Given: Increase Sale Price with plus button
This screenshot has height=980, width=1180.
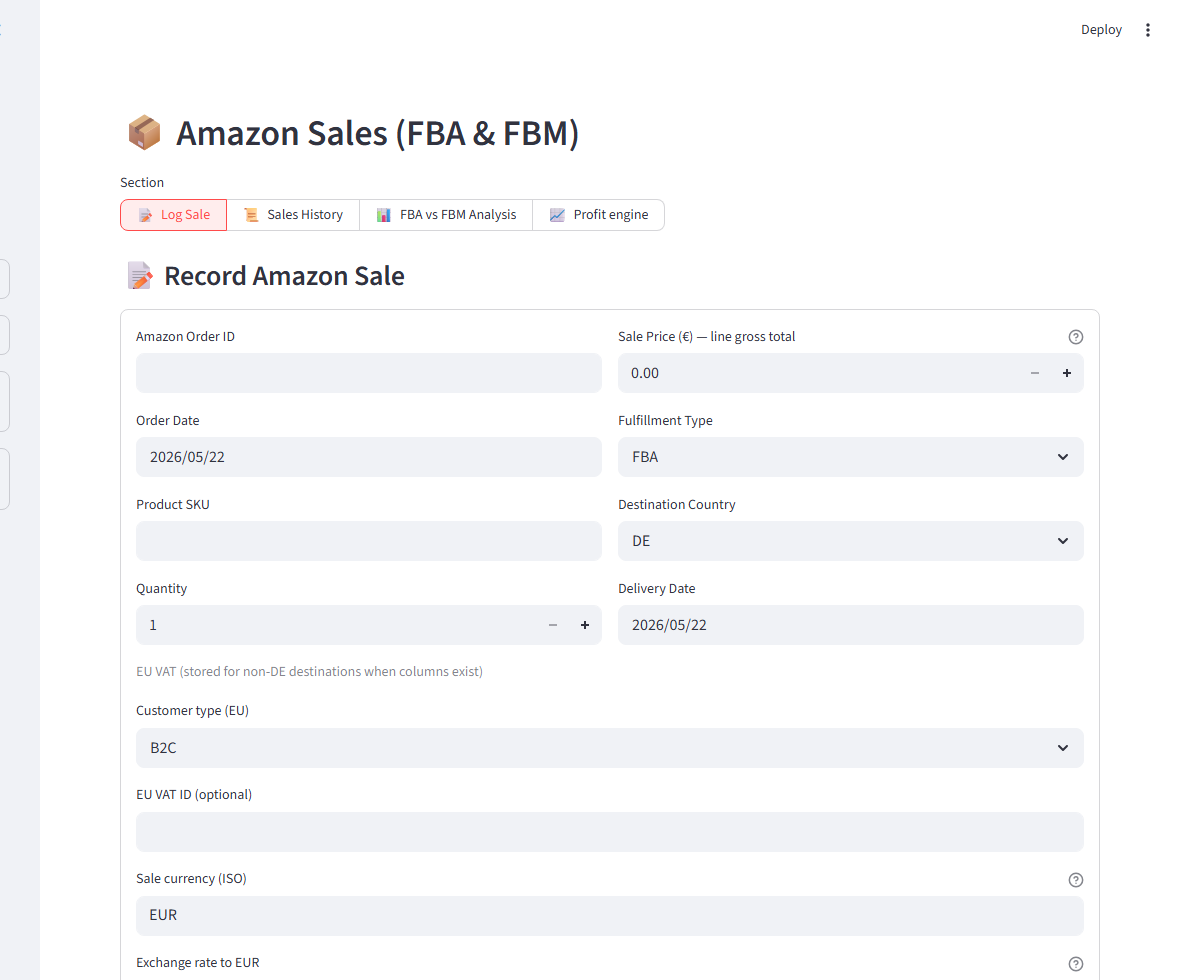Looking at the screenshot, I should coord(1066,373).
